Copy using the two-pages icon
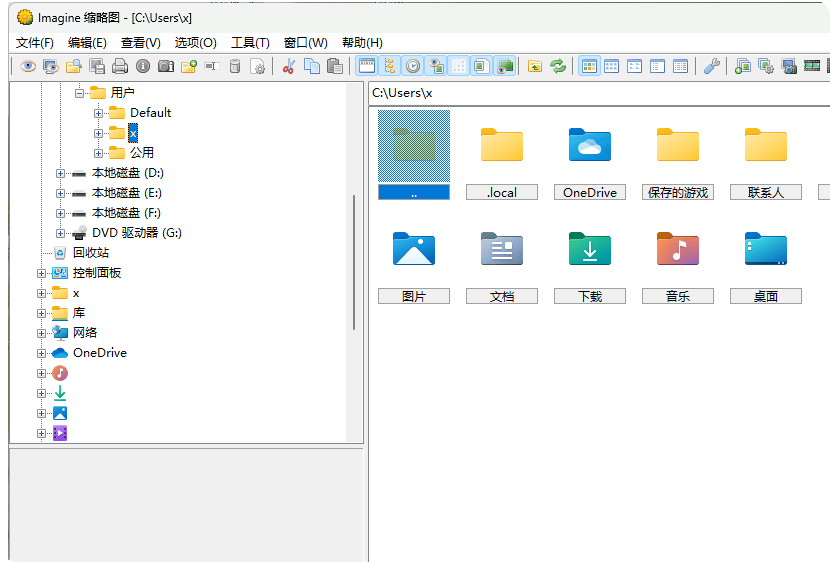This screenshot has height=562, width=830. click(x=312, y=66)
